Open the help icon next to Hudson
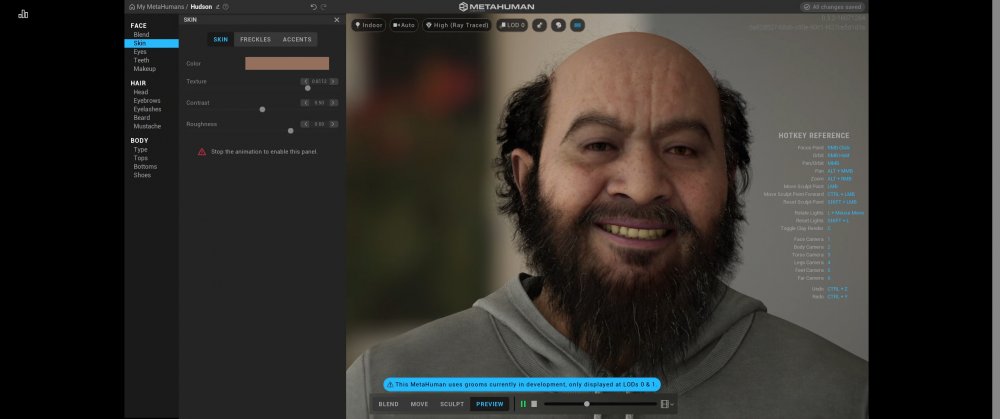Image resolution: width=1000 pixels, height=419 pixels. [x=226, y=6]
